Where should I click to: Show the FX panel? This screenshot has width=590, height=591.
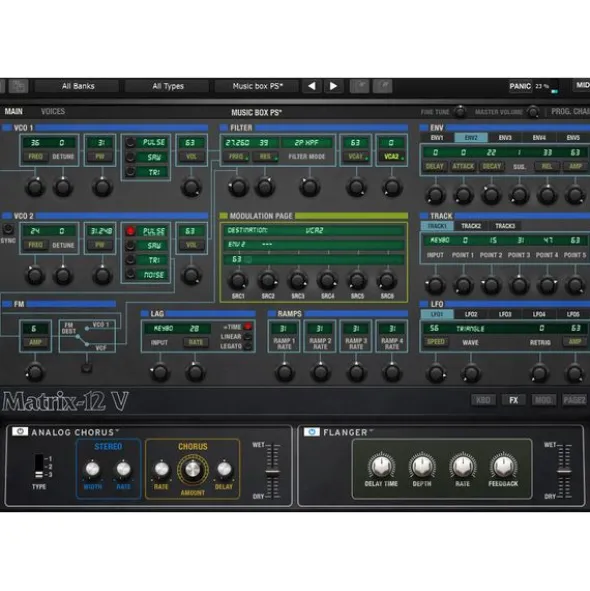click(x=513, y=400)
